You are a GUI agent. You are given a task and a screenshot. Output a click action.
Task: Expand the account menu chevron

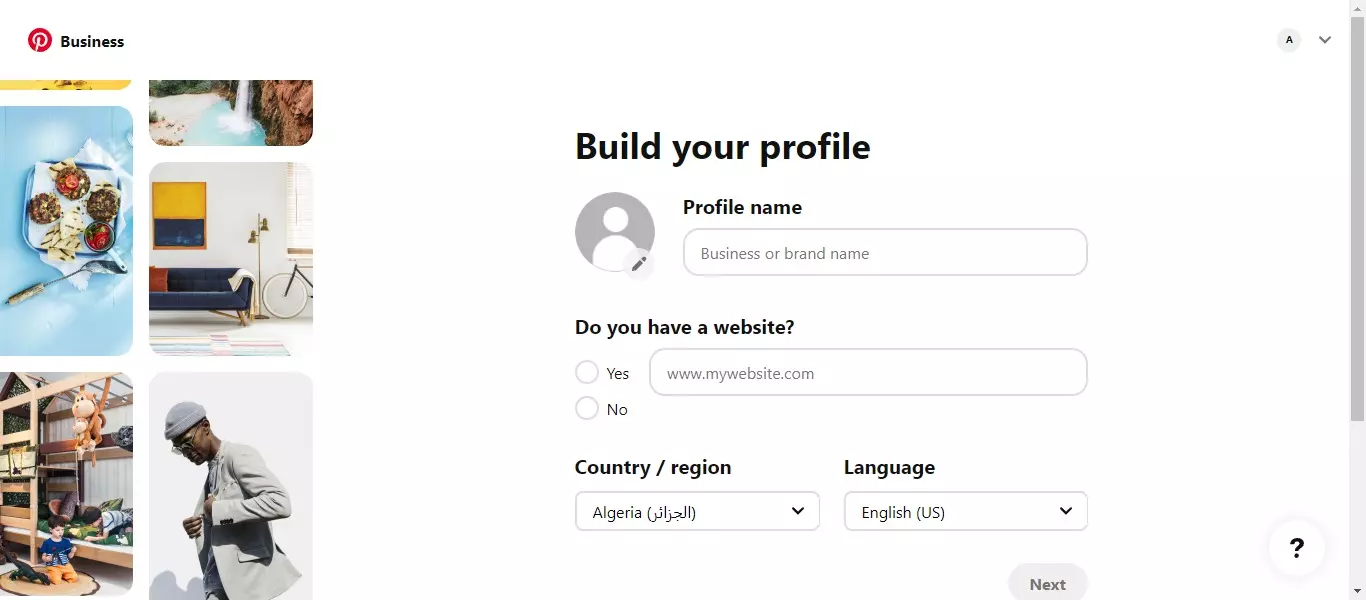click(x=1325, y=40)
